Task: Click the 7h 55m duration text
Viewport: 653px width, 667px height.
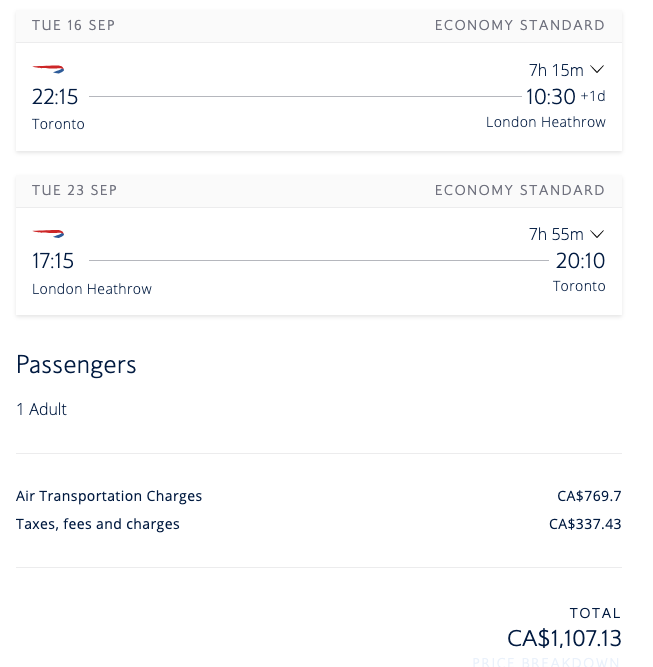Action: coord(556,234)
